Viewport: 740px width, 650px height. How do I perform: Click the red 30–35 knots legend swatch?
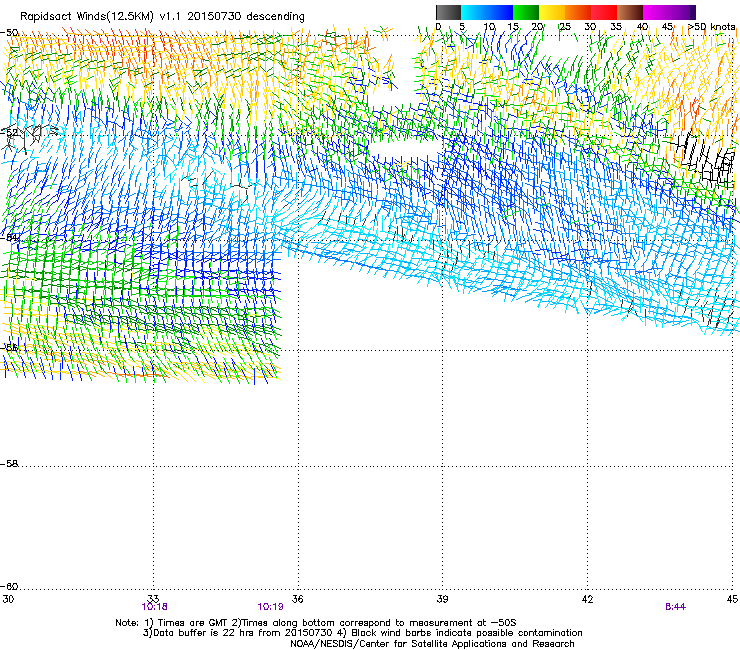[604, 12]
